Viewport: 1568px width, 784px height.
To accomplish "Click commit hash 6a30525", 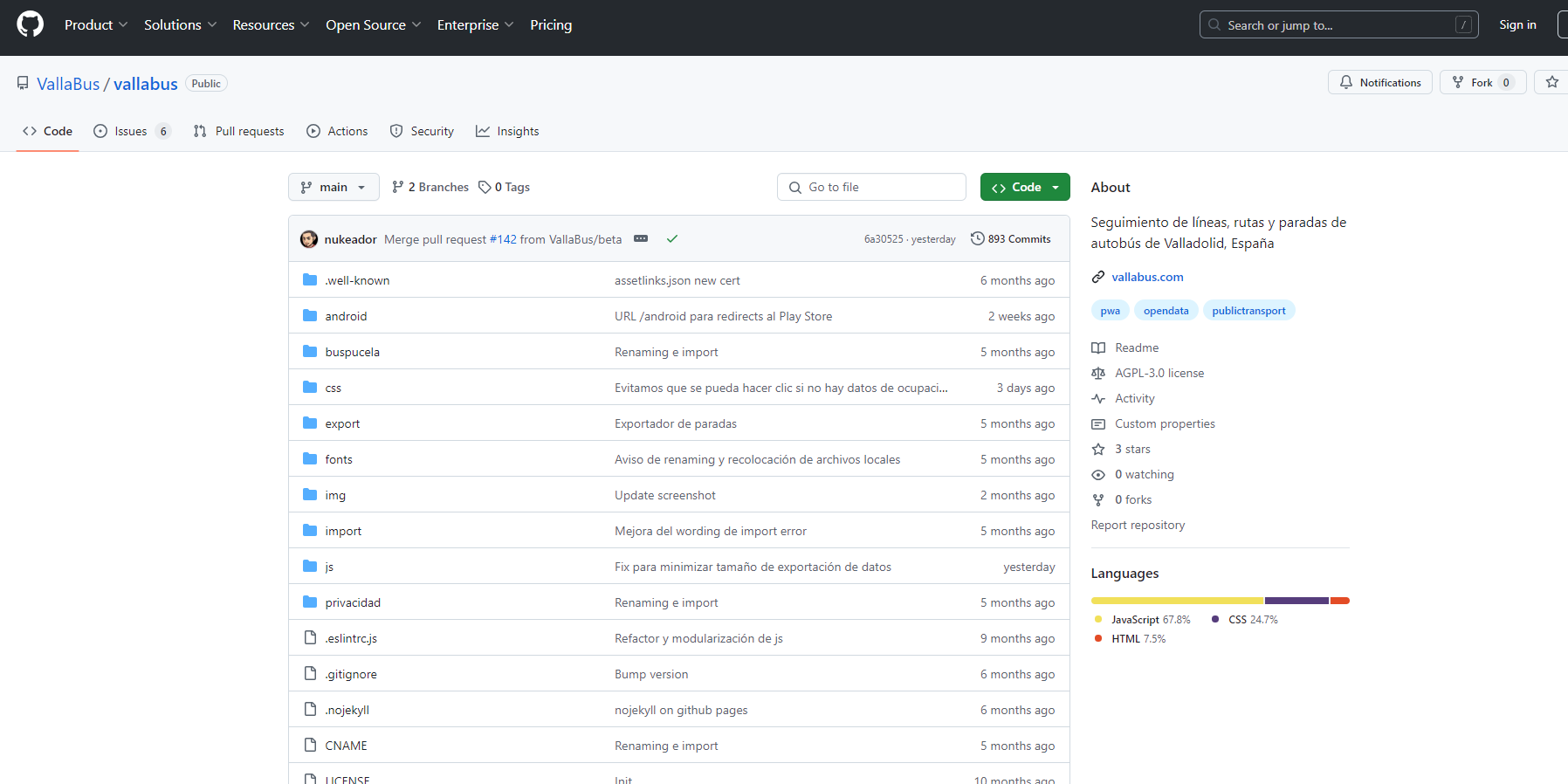I will 884,239.
